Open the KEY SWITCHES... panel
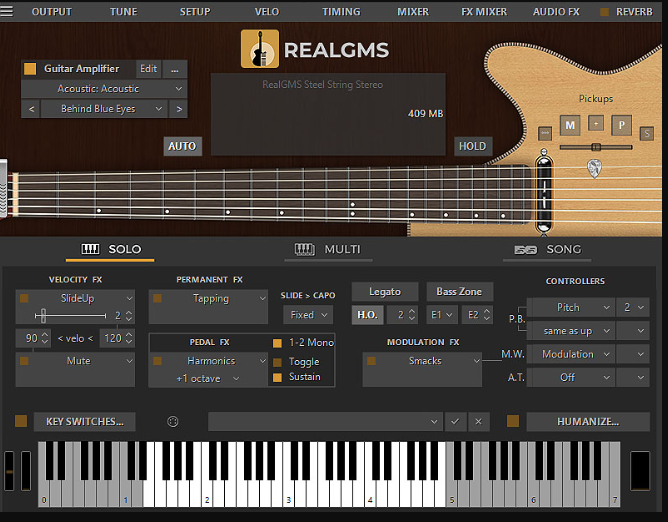Image resolution: width=668 pixels, height=522 pixels. point(85,421)
